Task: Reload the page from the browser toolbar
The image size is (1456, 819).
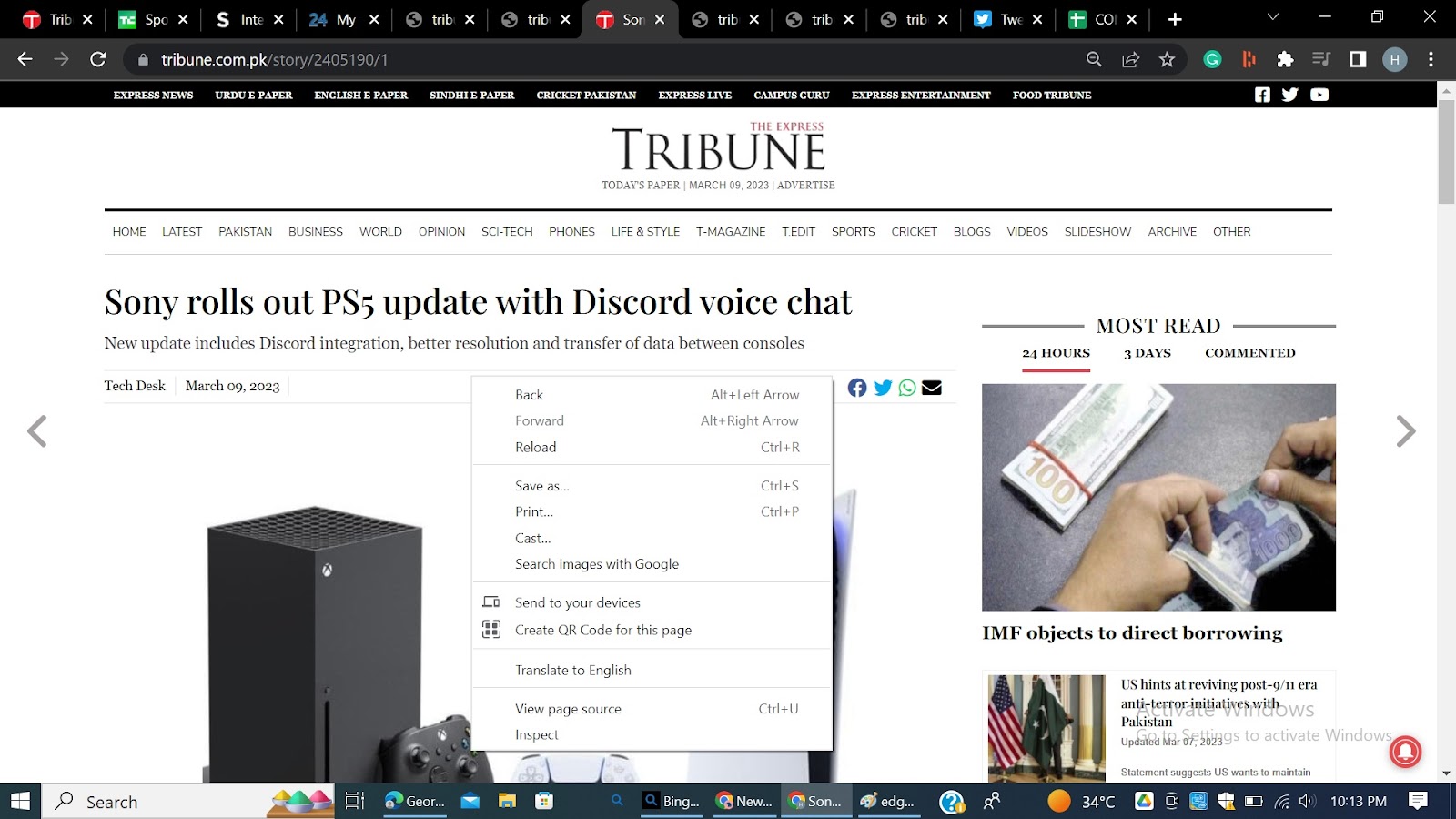Action: coord(98,59)
